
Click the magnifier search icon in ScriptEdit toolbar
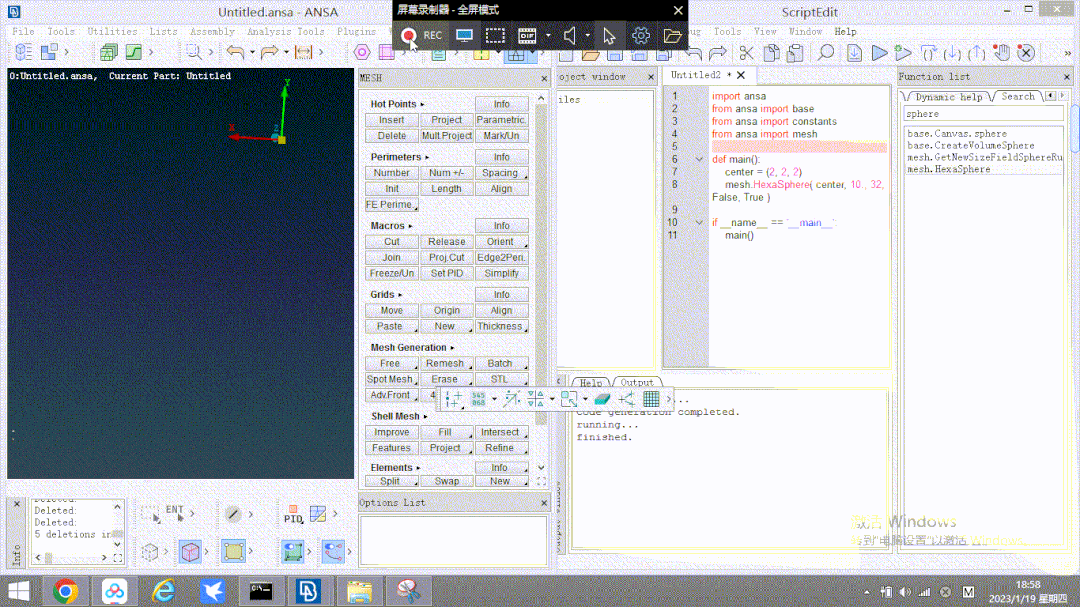[827, 53]
